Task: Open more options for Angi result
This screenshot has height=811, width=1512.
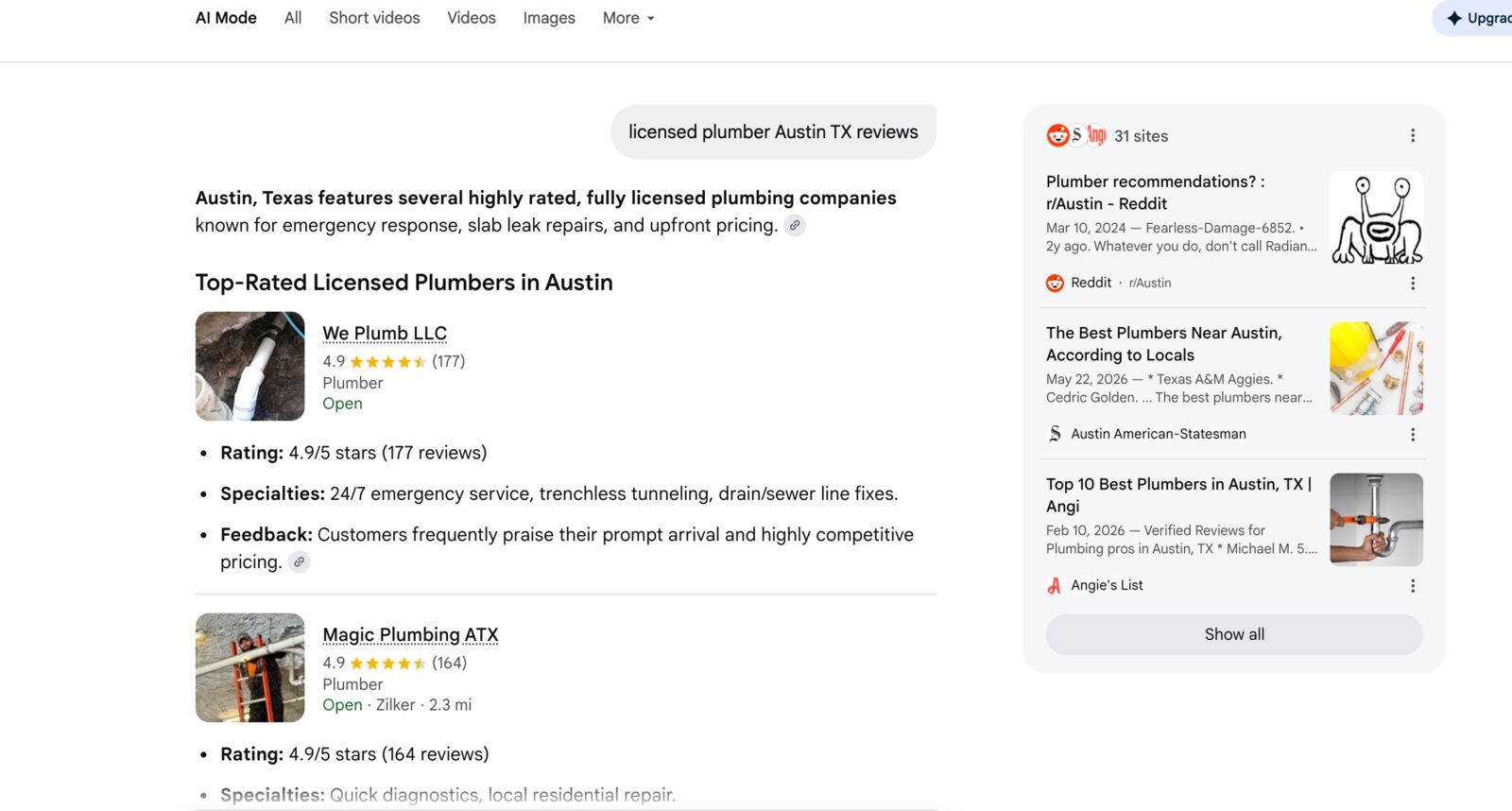Action: click(1413, 586)
